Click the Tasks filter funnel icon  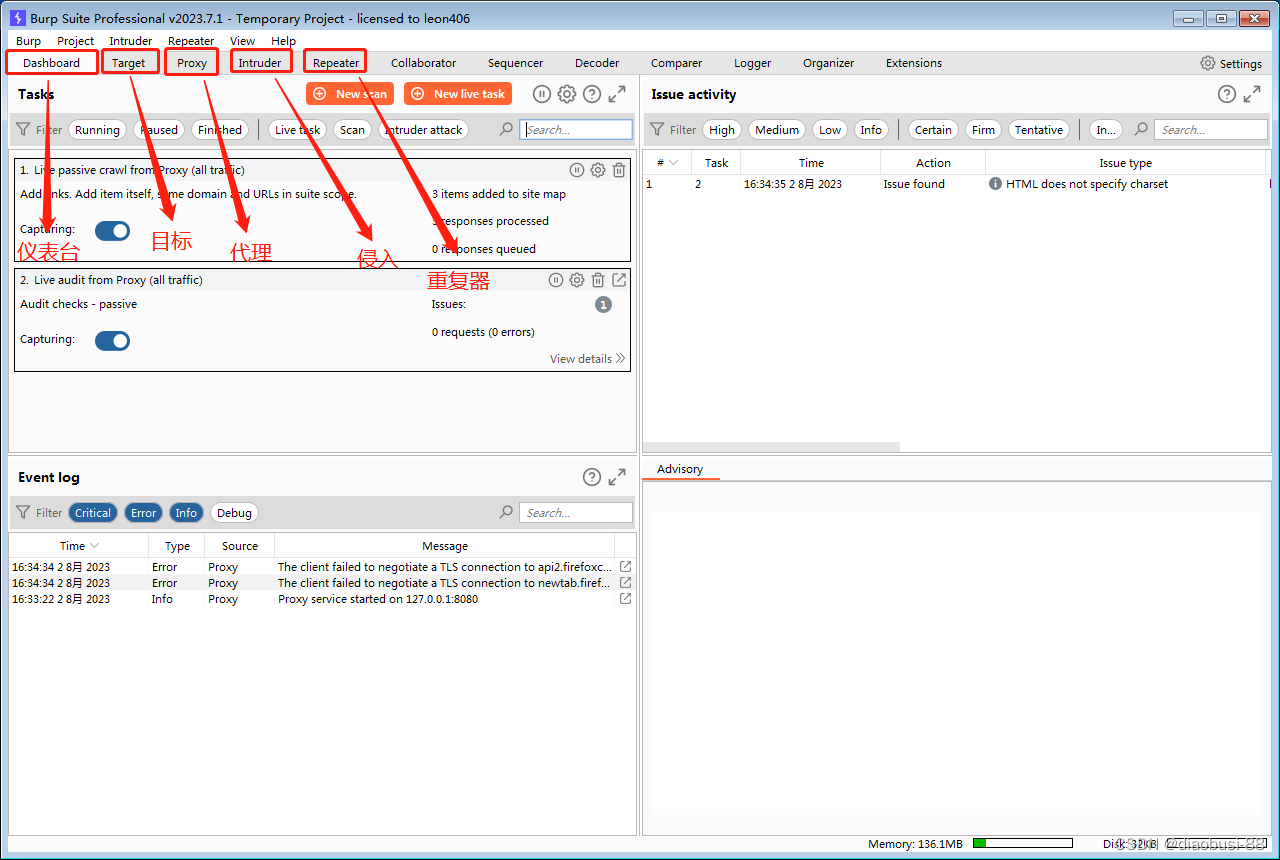(x=23, y=130)
